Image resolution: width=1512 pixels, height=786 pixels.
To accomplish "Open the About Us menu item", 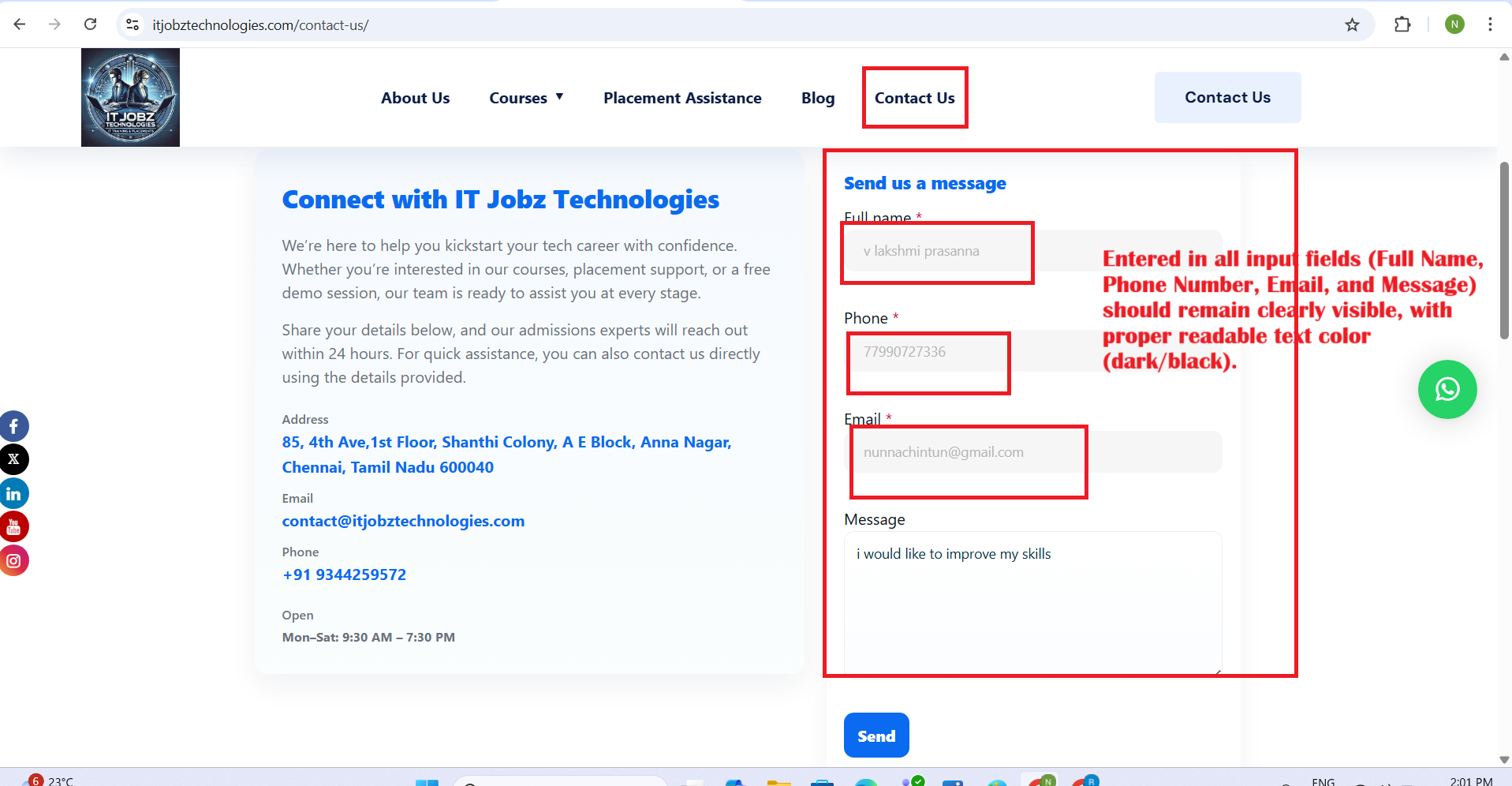I will click(415, 98).
